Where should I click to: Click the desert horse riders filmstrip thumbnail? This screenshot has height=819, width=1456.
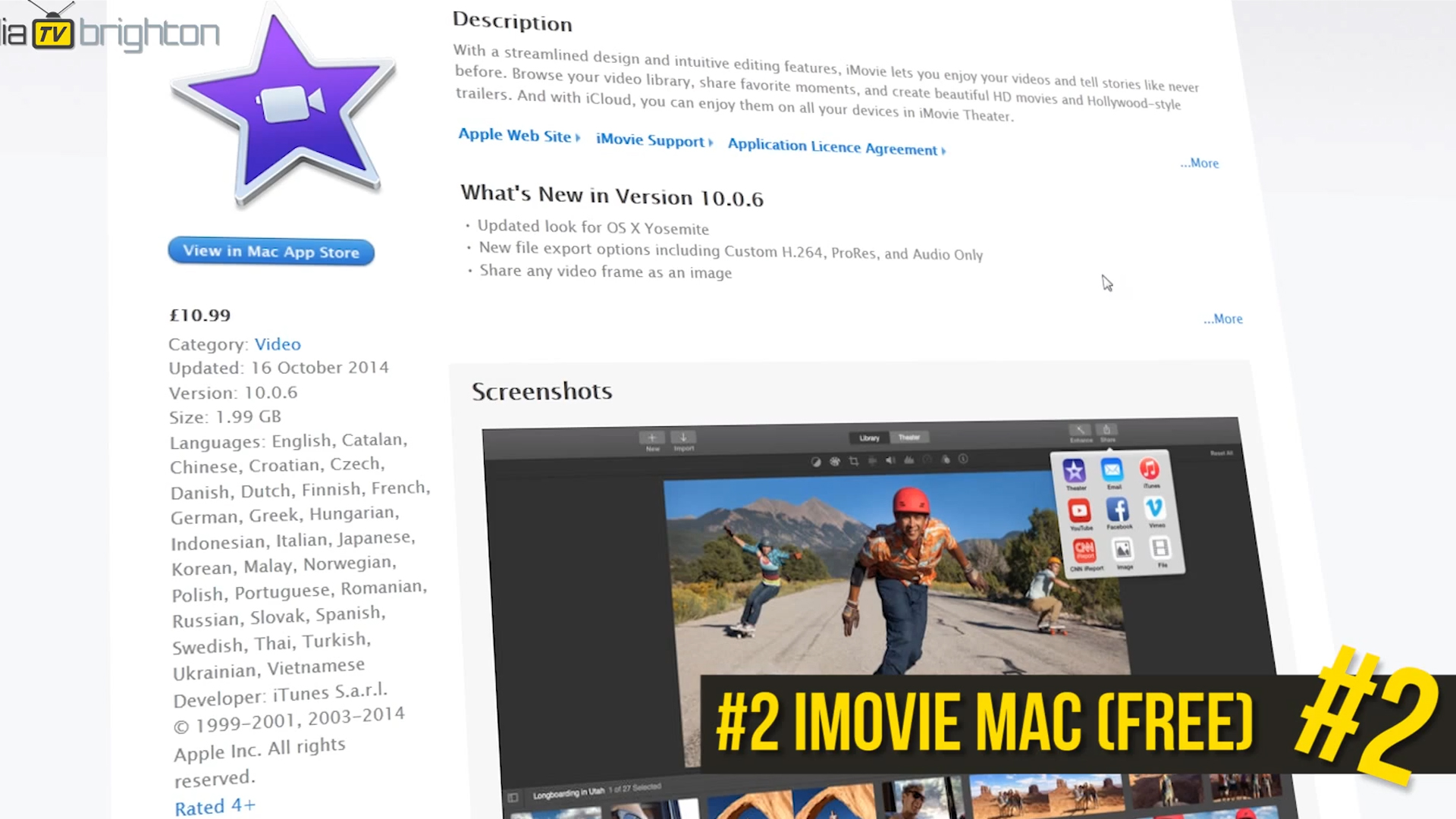coord(1046,796)
